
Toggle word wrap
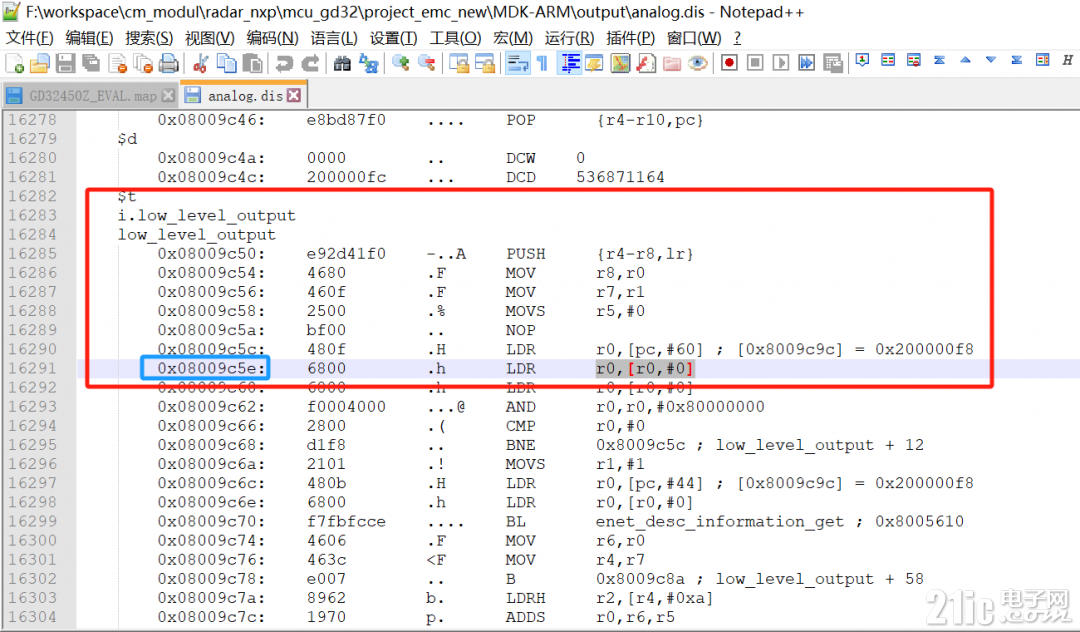pyautogui.click(x=517, y=63)
